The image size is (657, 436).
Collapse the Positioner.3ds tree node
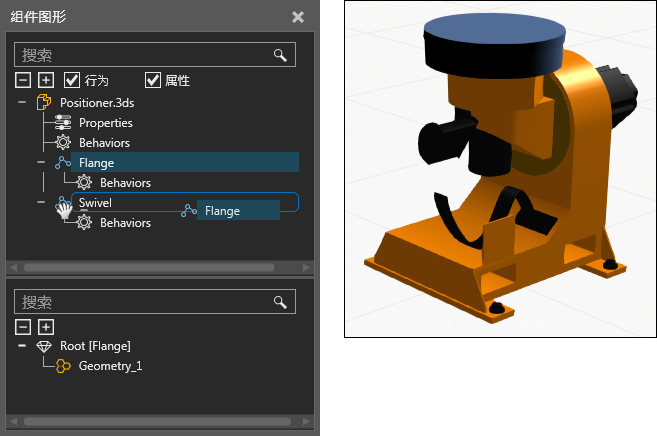pos(22,102)
